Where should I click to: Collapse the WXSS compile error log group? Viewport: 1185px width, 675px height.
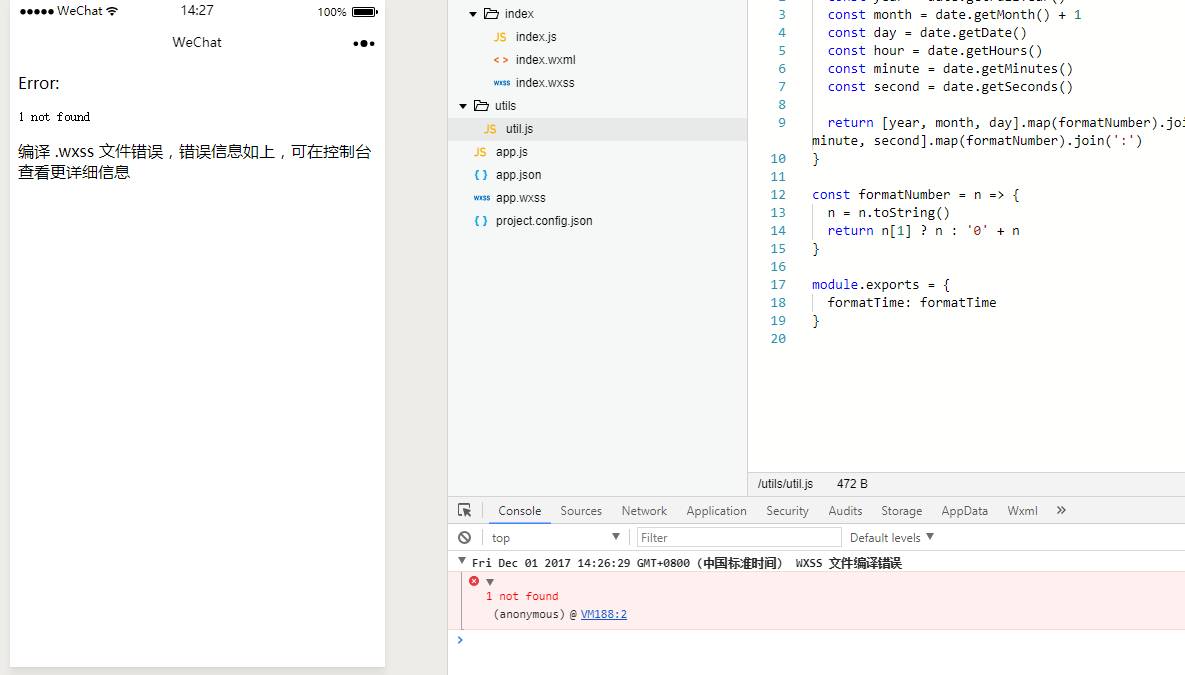tap(462, 561)
